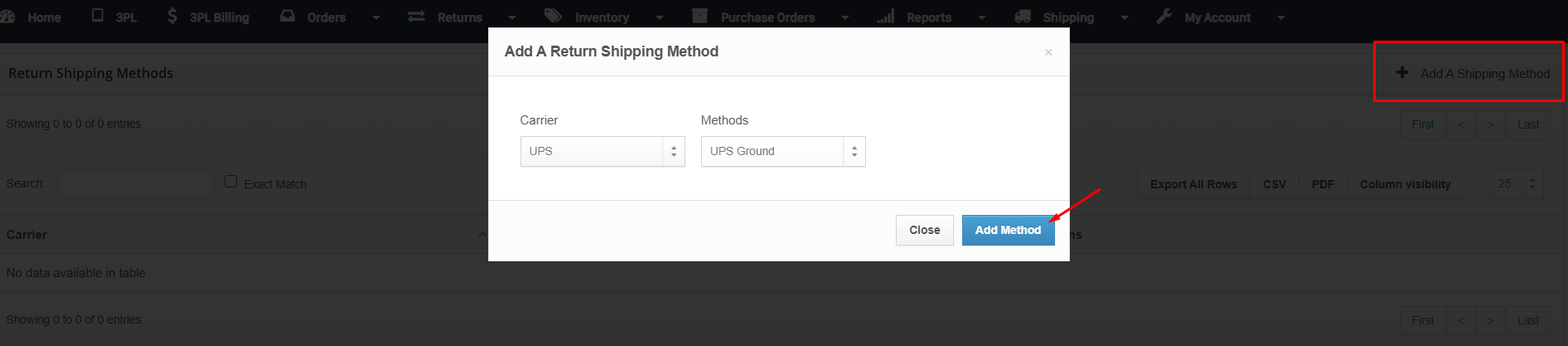Click the 3PL Billing dollar icon
1568x346 pixels.
[x=172, y=16]
